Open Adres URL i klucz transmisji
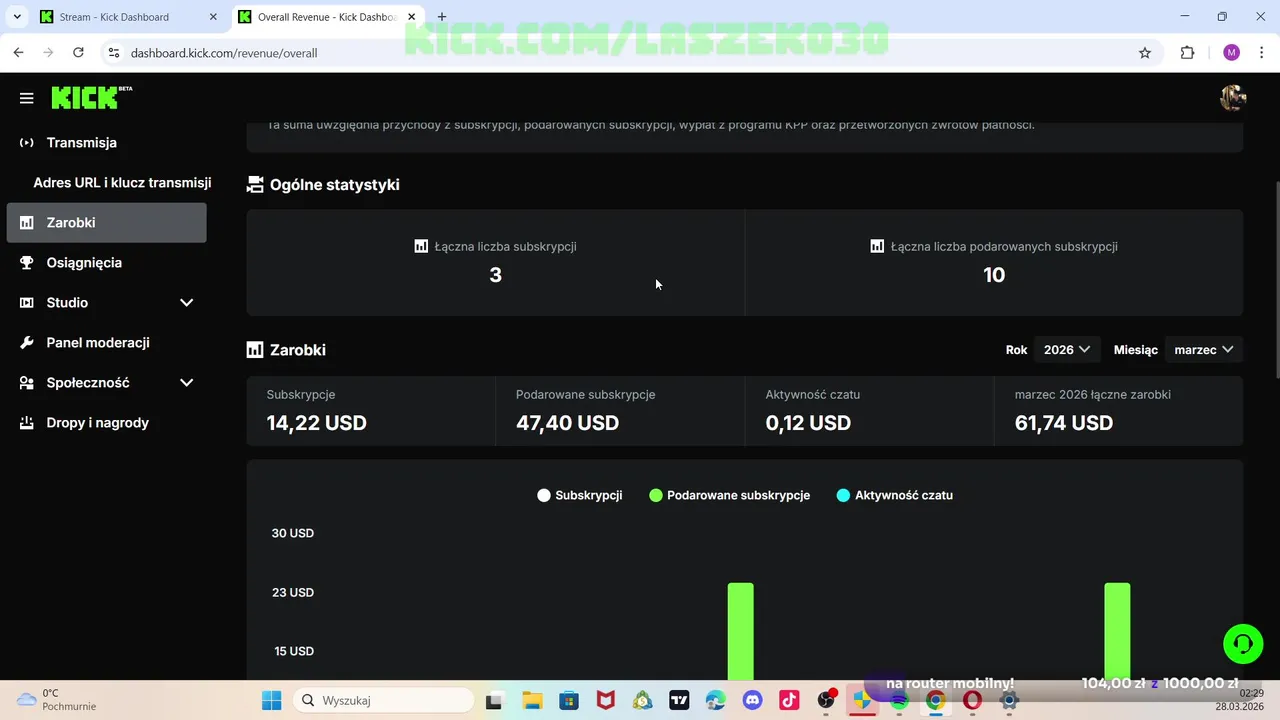The height and width of the screenshot is (720, 1280). (x=122, y=183)
